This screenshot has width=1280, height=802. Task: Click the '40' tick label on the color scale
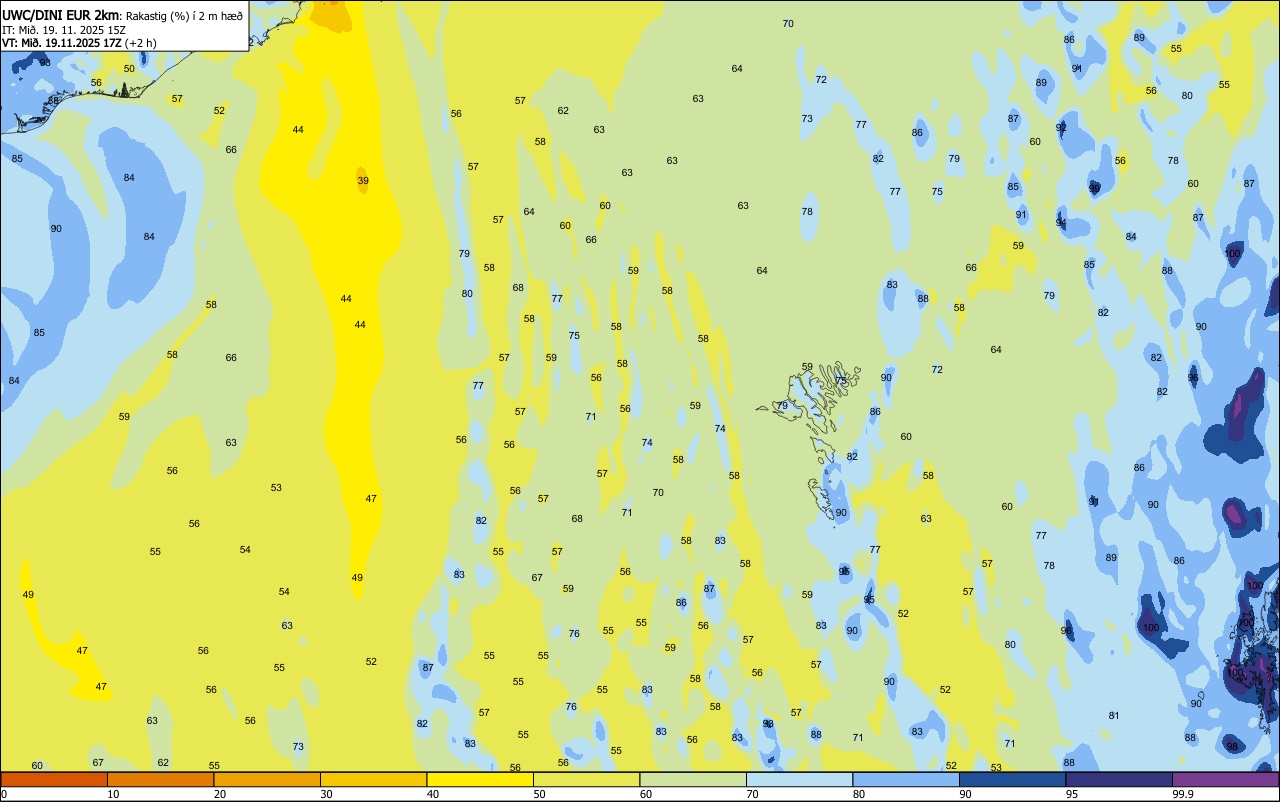[x=433, y=794]
